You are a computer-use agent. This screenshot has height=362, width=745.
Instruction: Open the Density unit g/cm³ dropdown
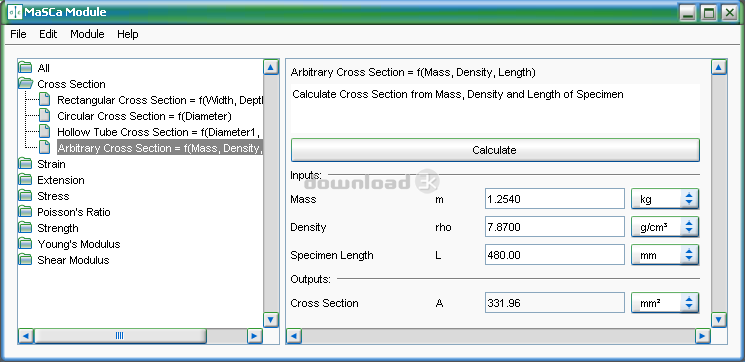point(665,227)
